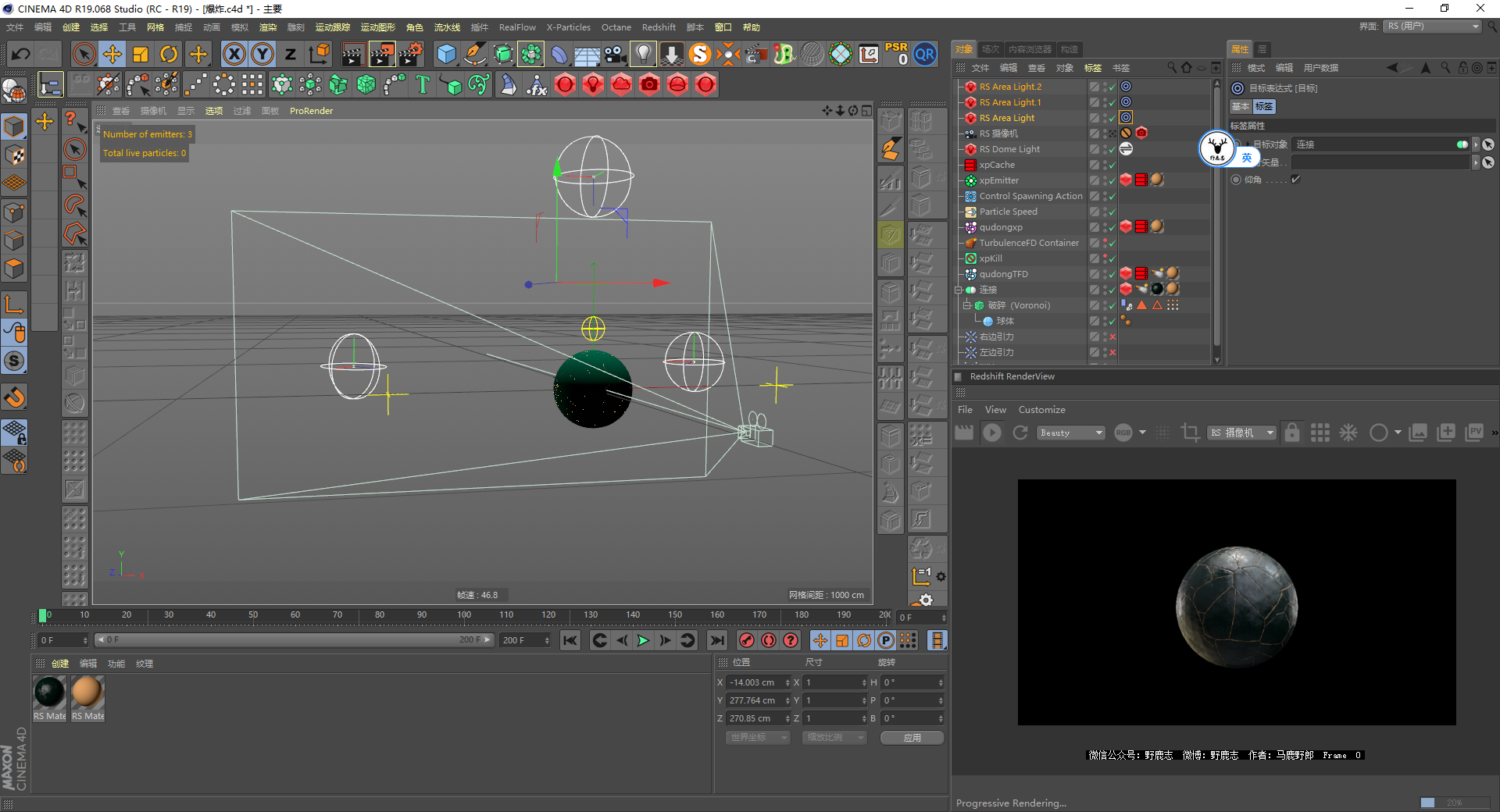Open the 场次 panel tab

coord(991,49)
